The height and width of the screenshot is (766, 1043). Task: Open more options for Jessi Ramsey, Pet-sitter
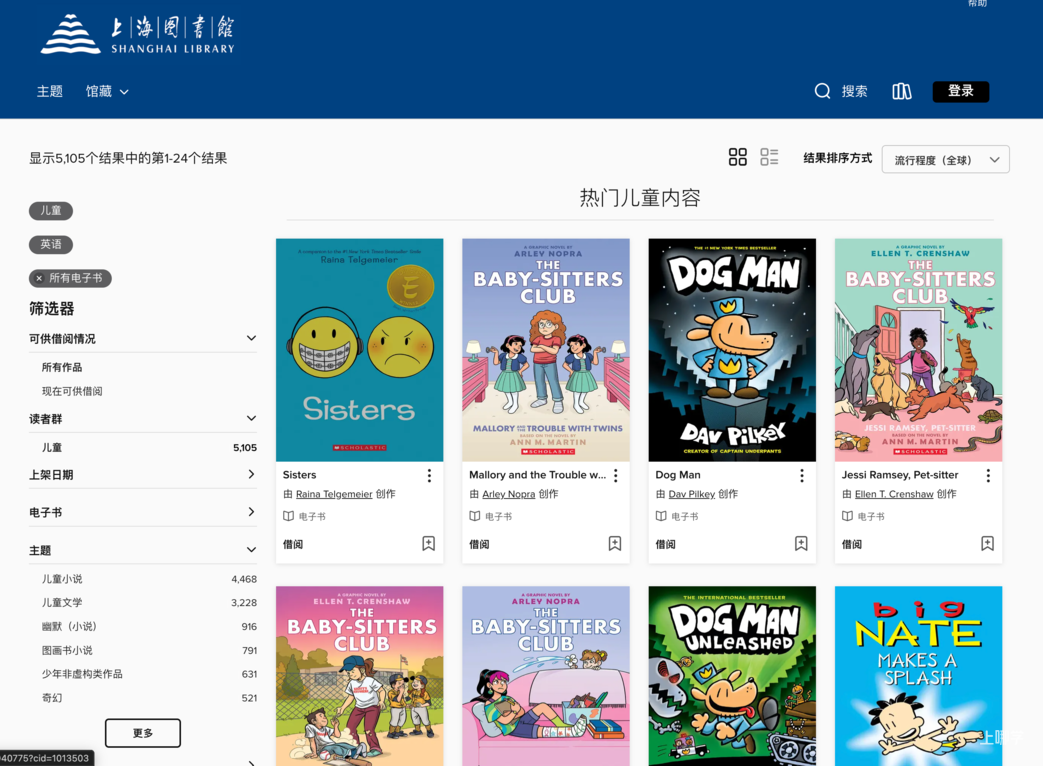point(988,475)
